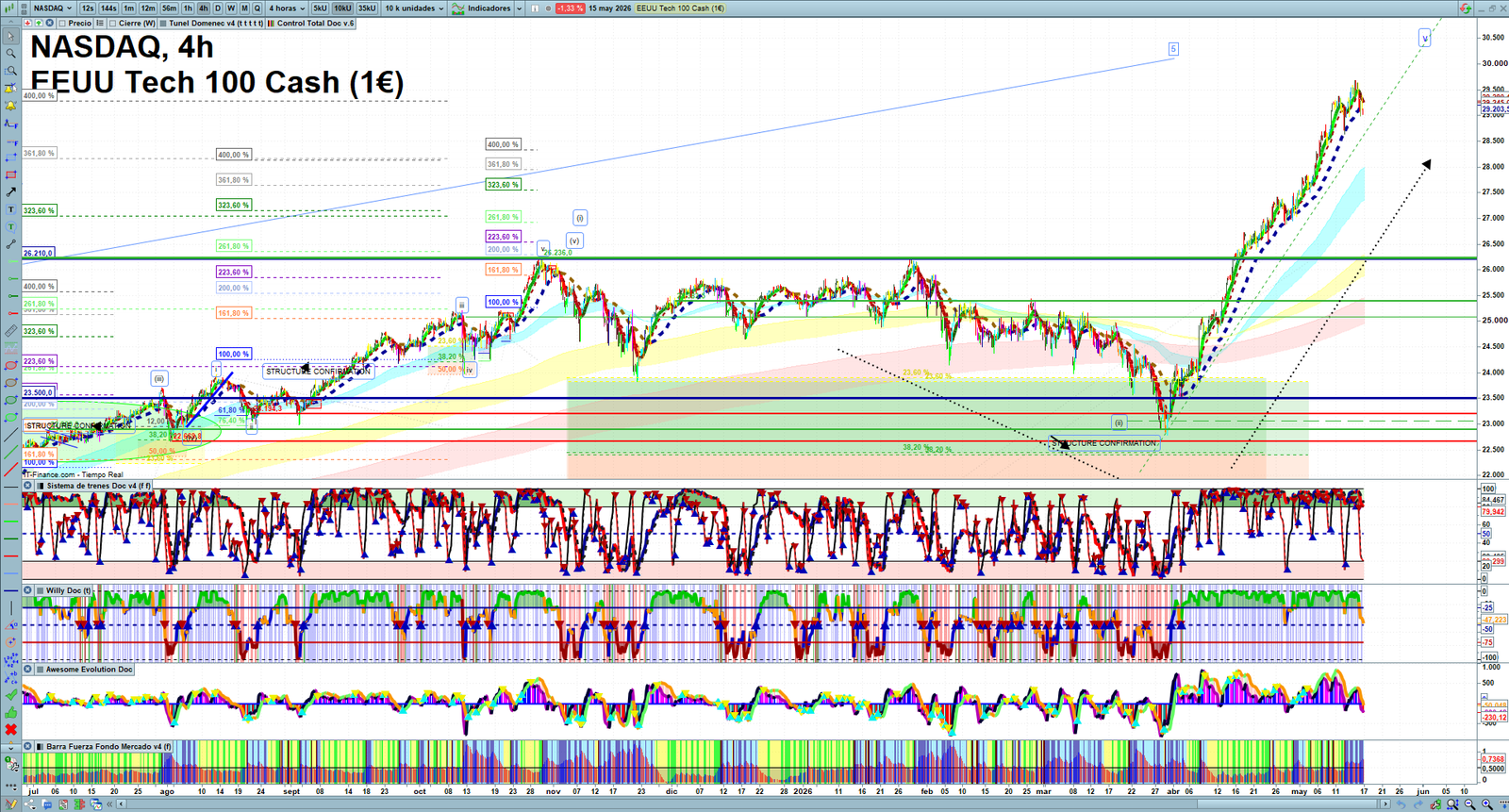This screenshot has height=812, width=1509.
Task: Select the black arrow drawing tool
Action: (x=10, y=191)
